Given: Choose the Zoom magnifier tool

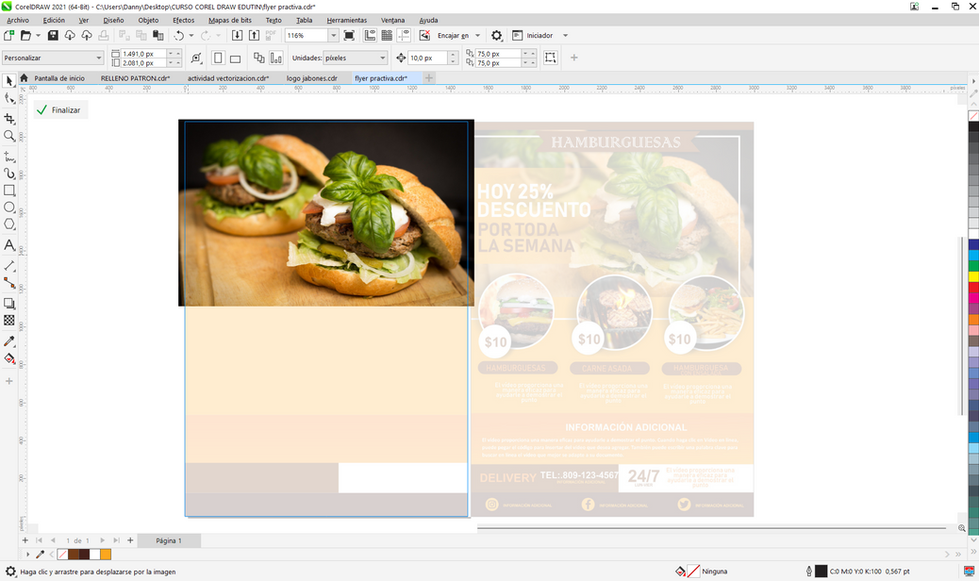Looking at the screenshot, I should point(9,136).
